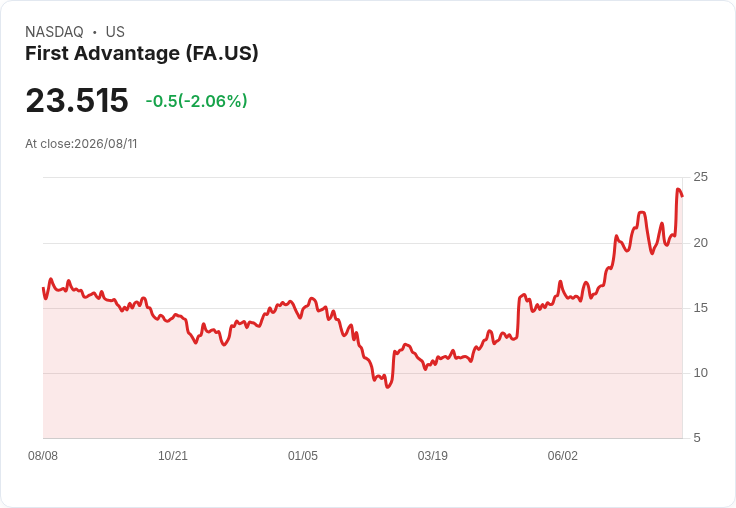736x508 pixels.
Task: Click the chart's lowest trough near 9
Action: tap(388, 387)
